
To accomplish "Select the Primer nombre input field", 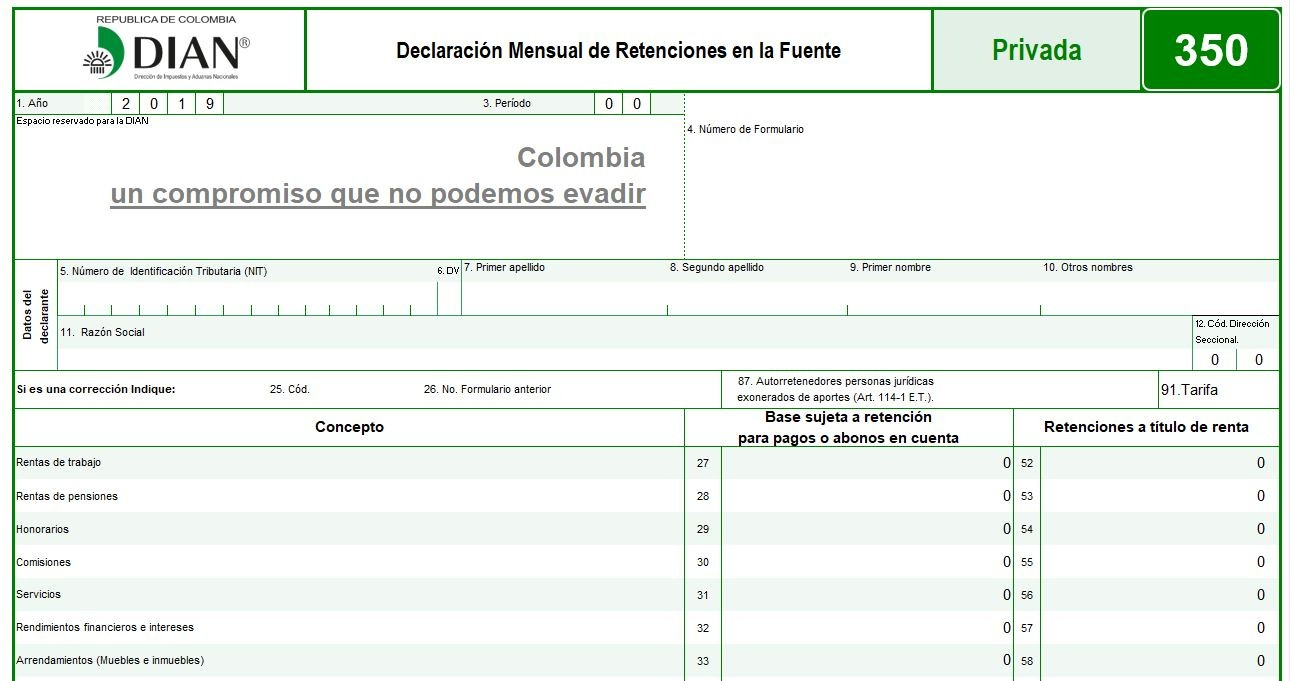I will click(x=942, y=299).
